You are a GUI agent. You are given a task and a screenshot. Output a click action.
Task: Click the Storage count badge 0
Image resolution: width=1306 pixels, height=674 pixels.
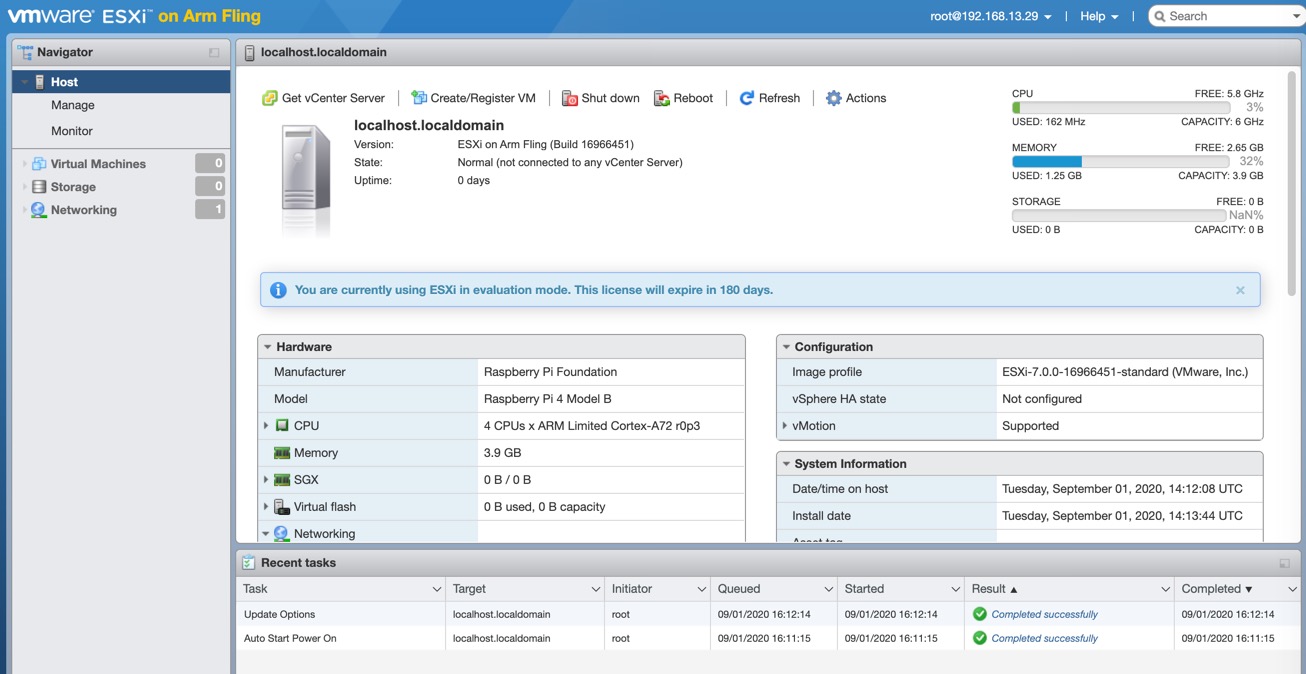pos(210,186)
